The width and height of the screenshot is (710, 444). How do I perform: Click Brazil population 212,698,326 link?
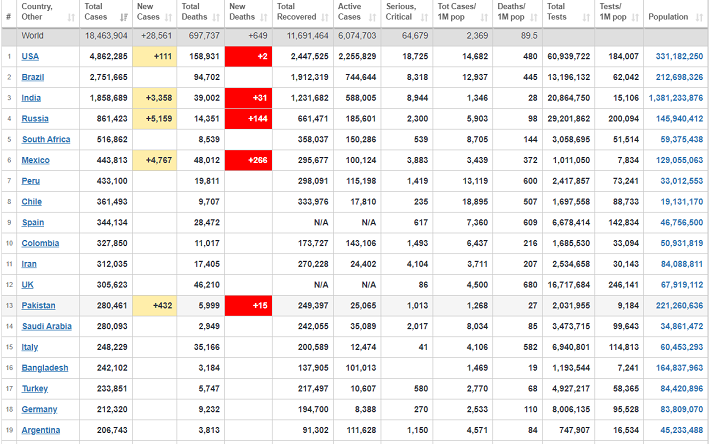(x=679, y=77)
